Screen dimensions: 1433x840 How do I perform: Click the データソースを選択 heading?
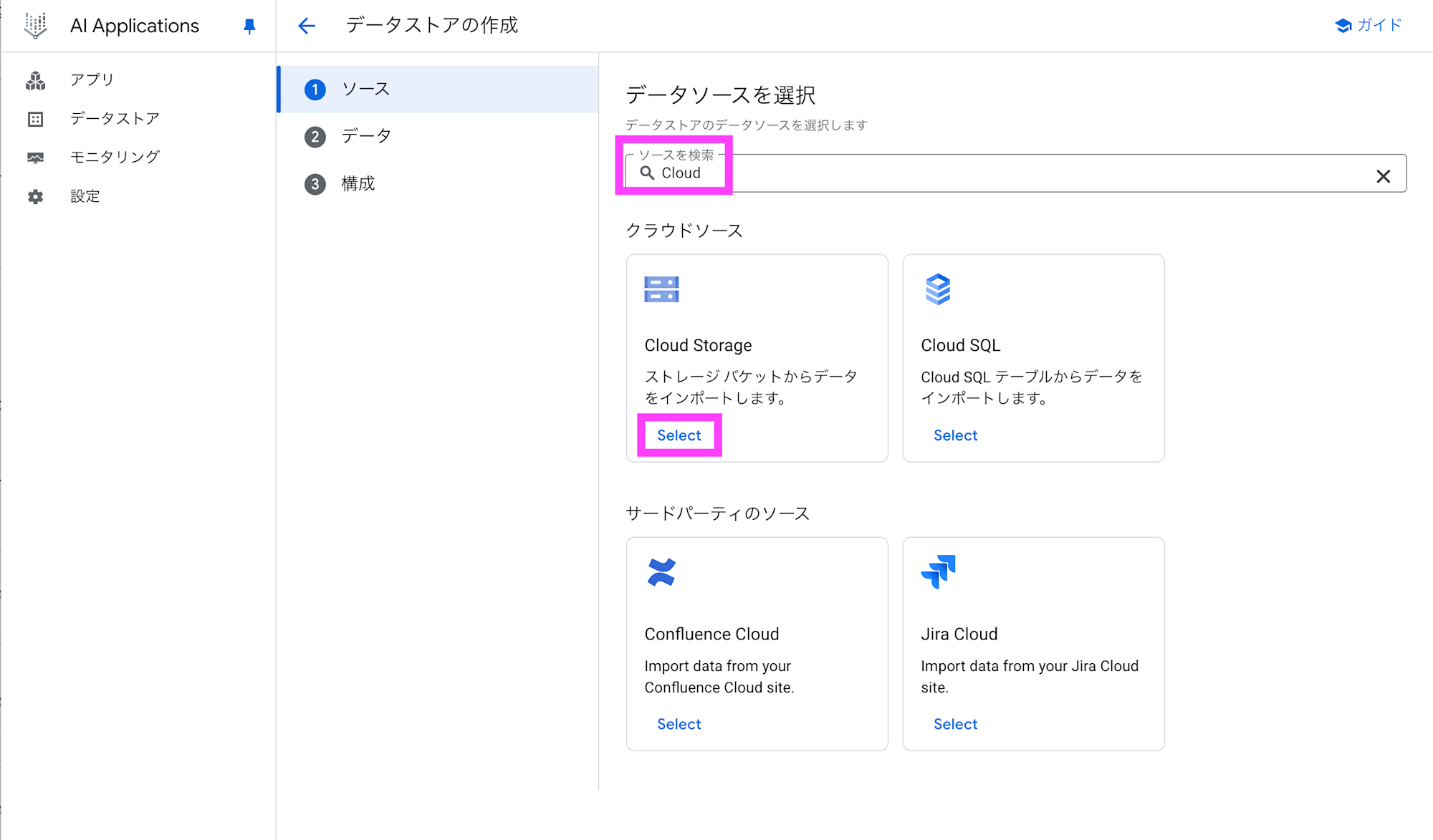pos(721,95)
